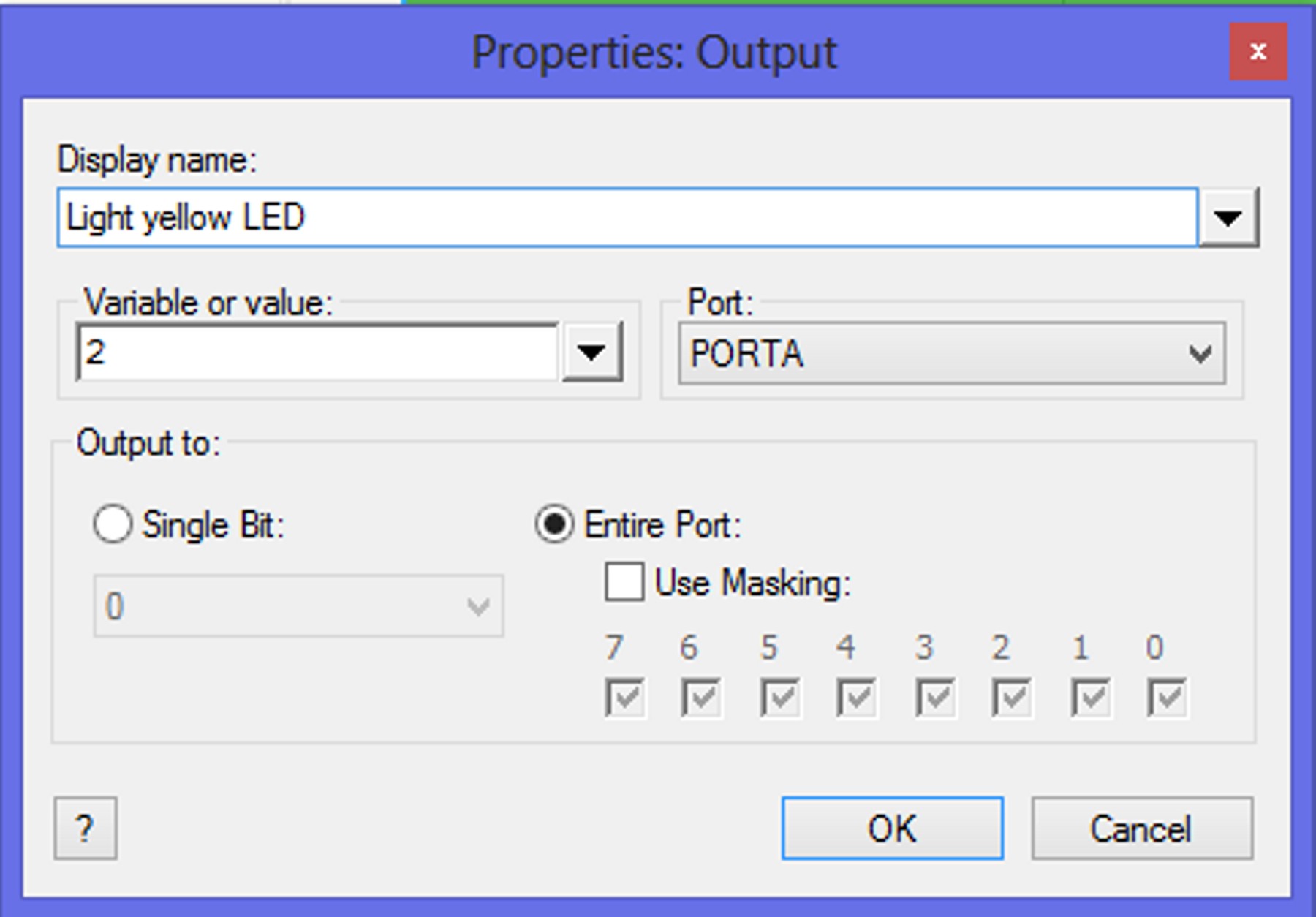Click into the Display name text field
1316x917 pixels.
(627, 217)
